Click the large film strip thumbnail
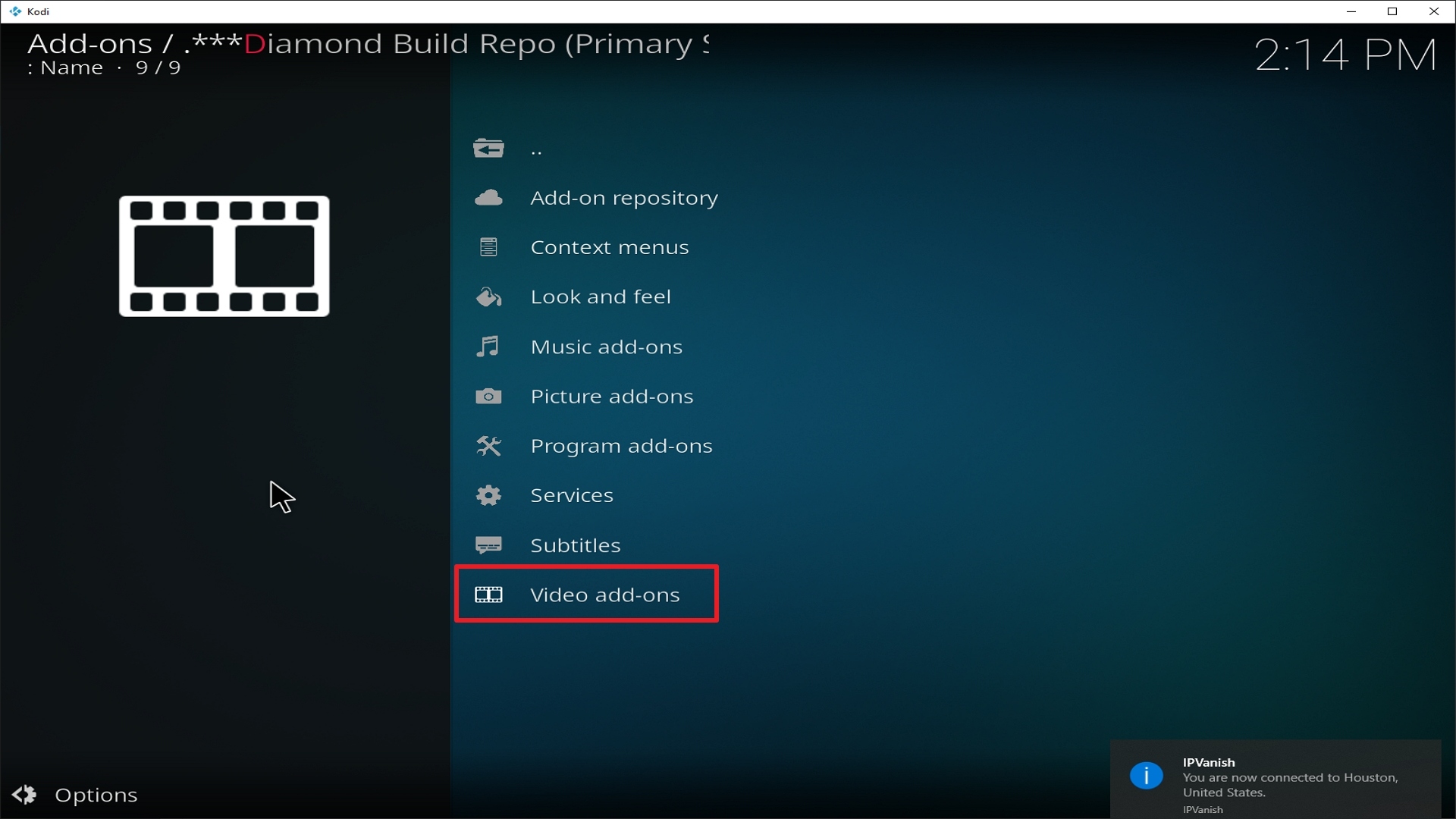 [224, 256]
